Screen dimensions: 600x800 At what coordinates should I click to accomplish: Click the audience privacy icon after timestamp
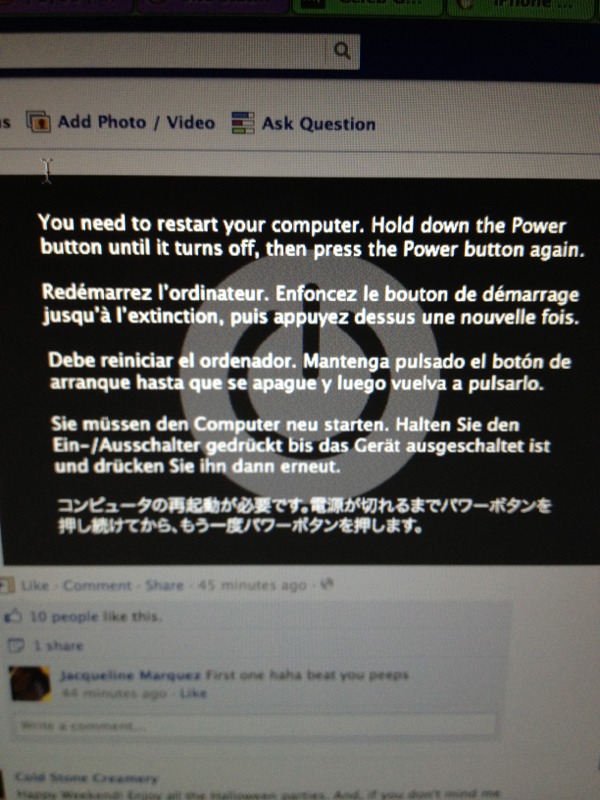coord(327,585)
